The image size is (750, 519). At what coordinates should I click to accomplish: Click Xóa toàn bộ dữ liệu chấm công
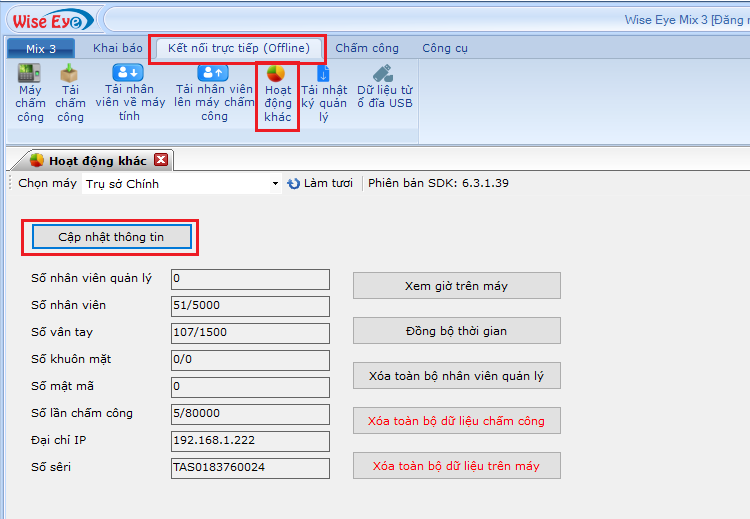click(456, 421)
